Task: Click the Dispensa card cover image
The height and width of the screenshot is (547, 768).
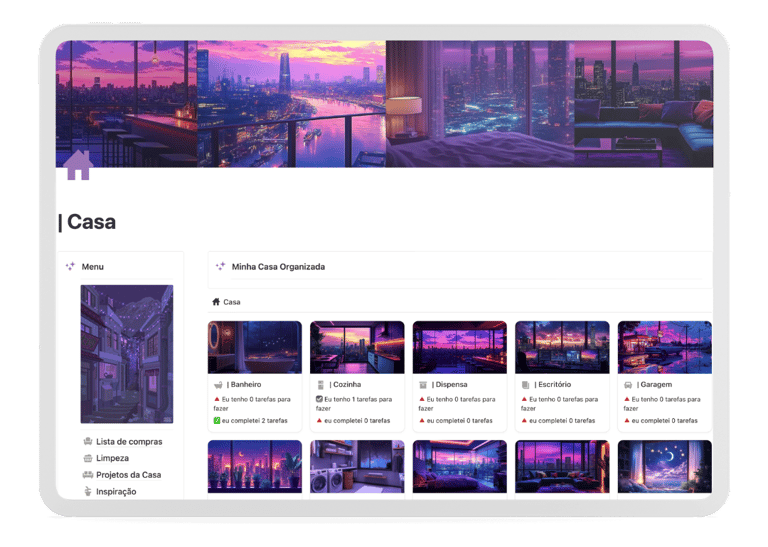Action: [459, 347]
